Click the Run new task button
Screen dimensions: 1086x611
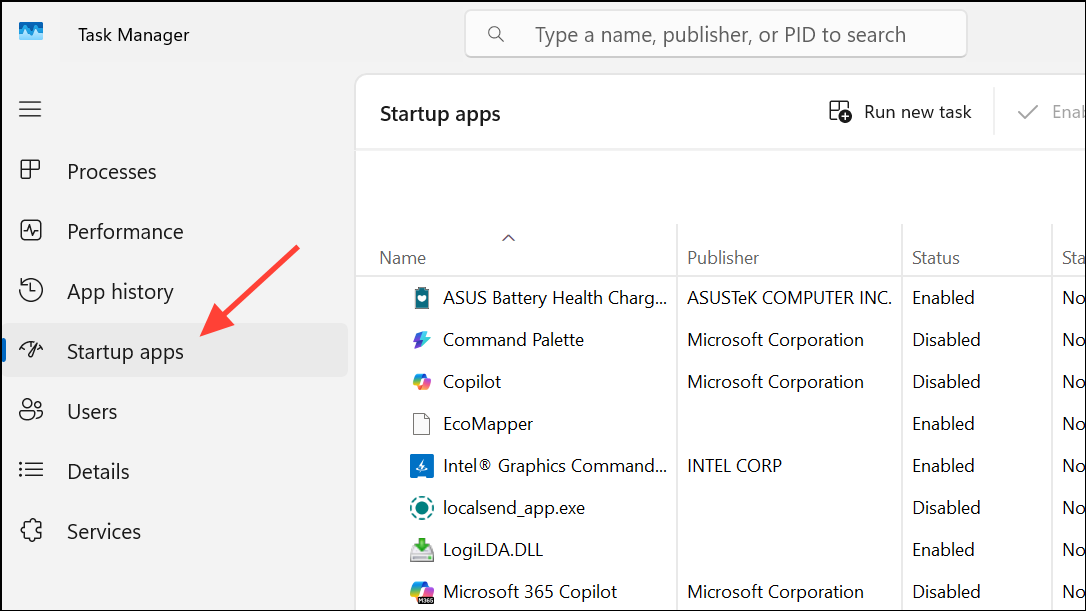pos(899,111)
